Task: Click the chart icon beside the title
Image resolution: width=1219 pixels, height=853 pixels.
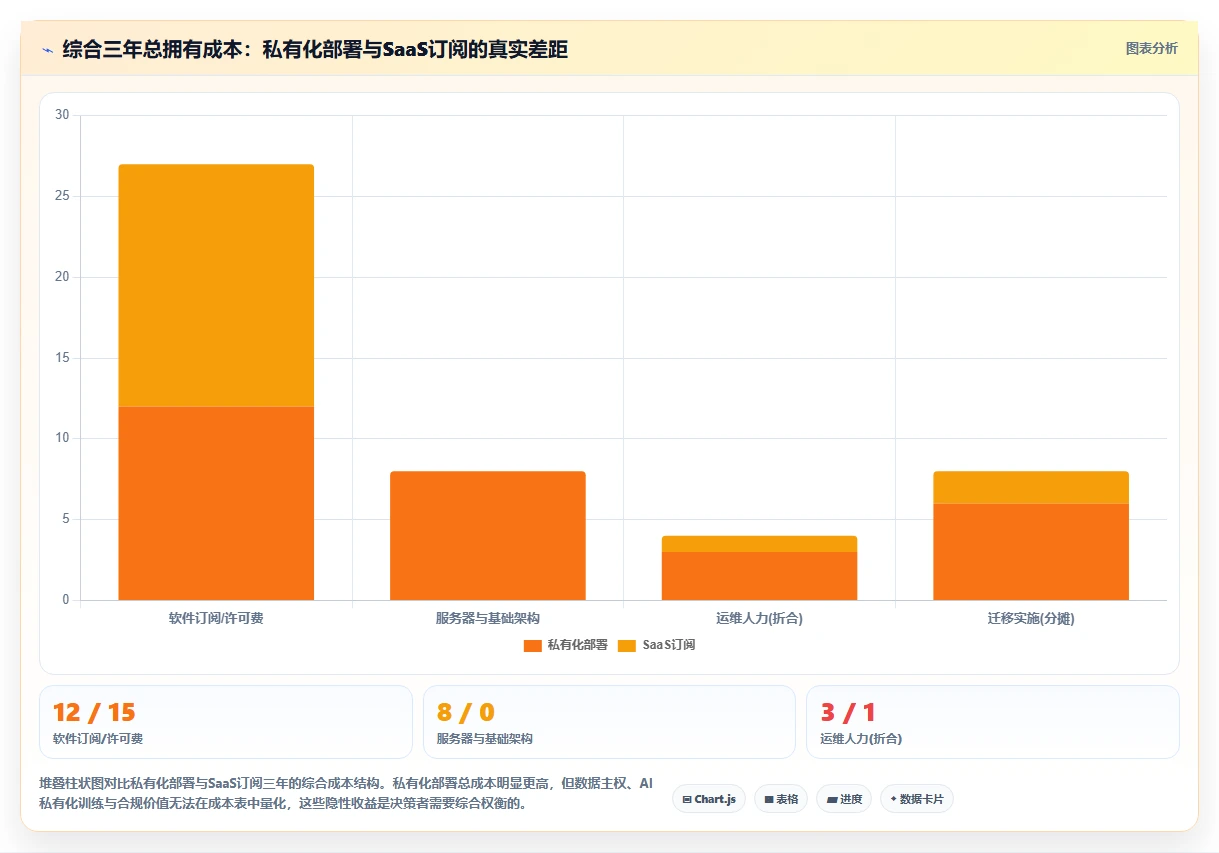Action: click(x=48, y=49)
